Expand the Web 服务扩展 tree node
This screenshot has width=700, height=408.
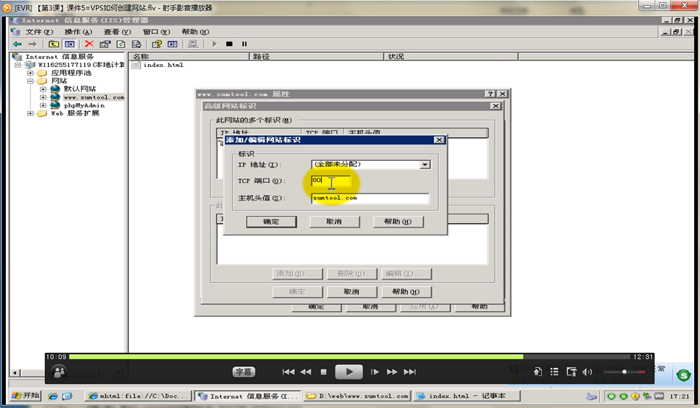pos(31,113)
